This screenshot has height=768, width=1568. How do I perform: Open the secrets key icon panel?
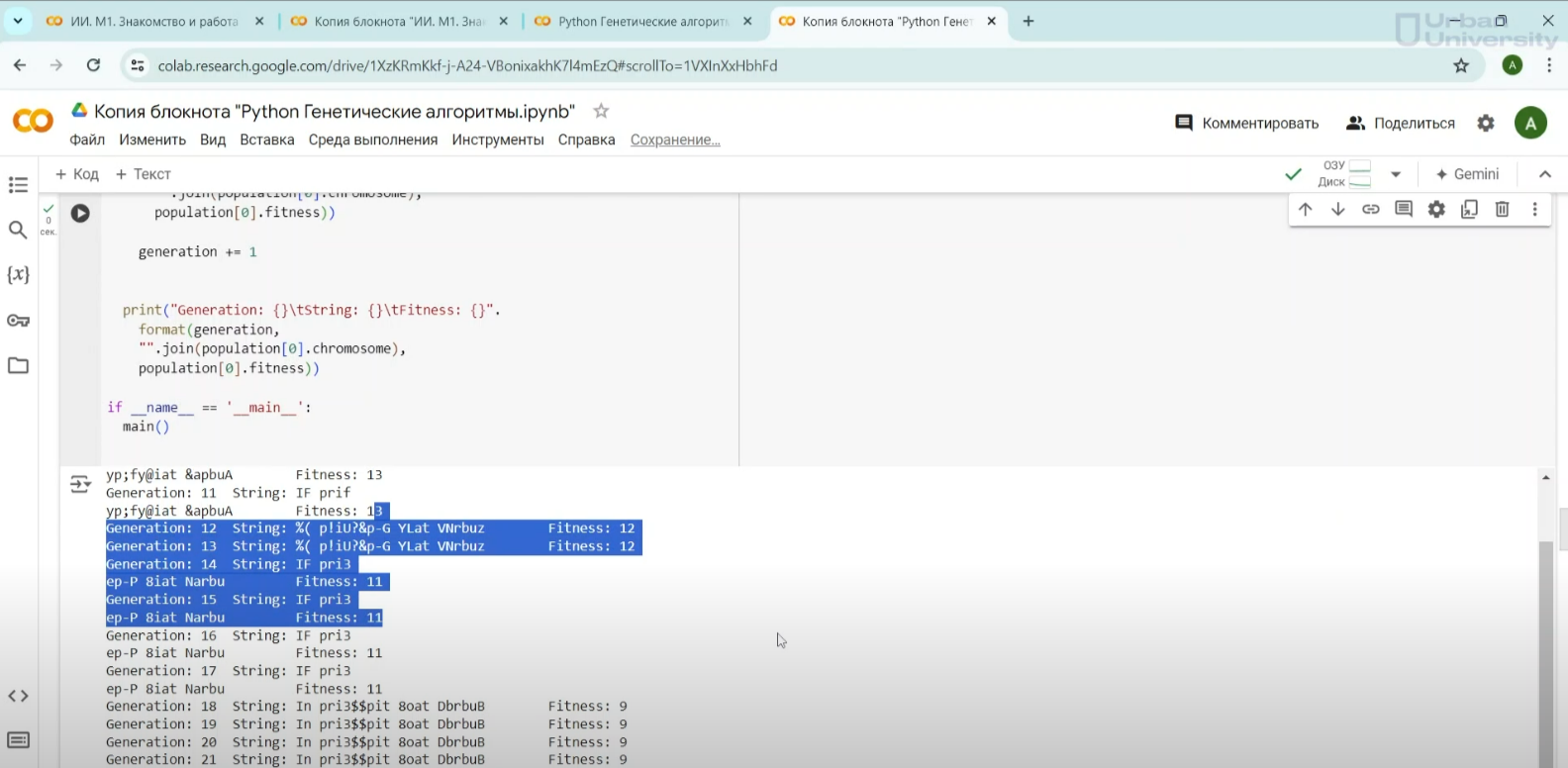click(18, 321)
